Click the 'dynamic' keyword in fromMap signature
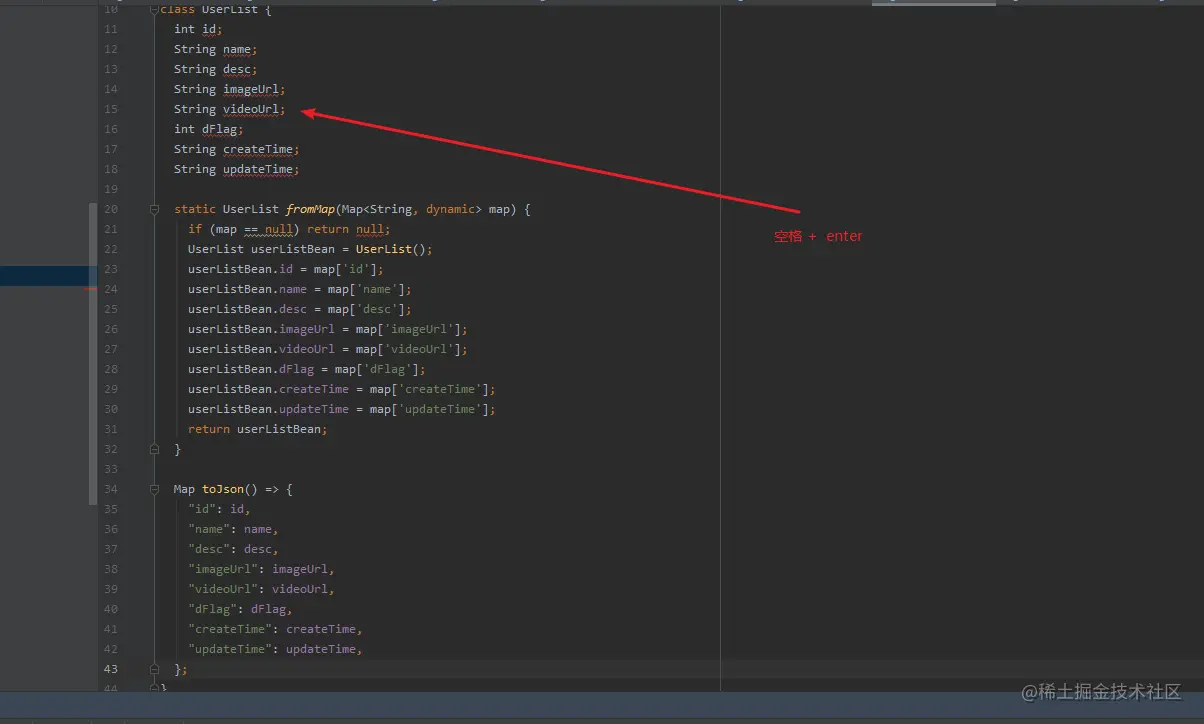1204x724 pixels. click(x=450, y=209)
